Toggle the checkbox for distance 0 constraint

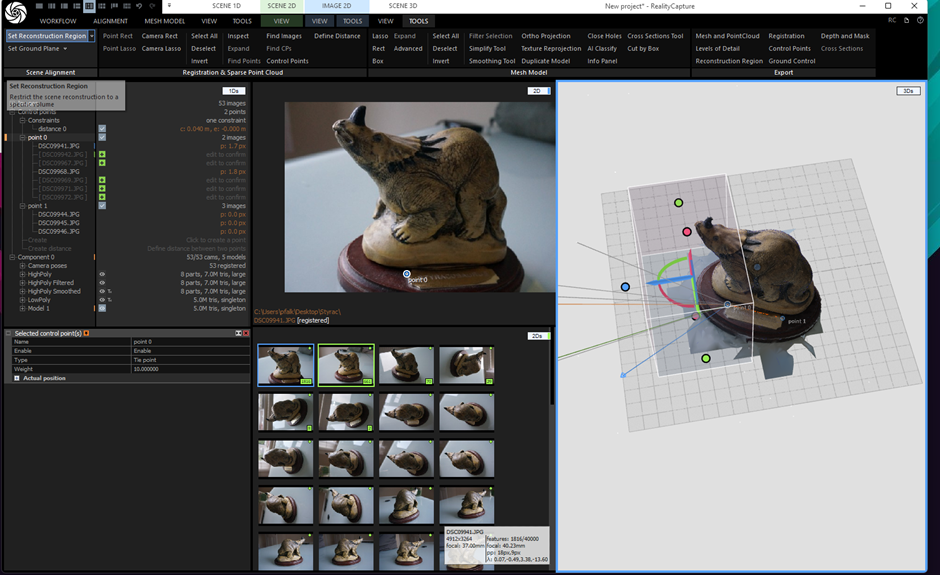(x=102, y=129)
